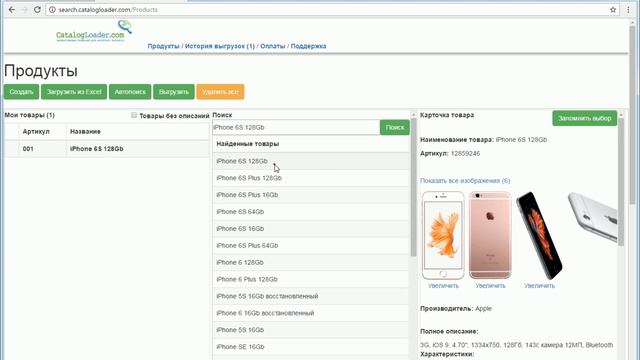Image resolution: width=640 pixels, height=360 pixels.
Task: Click the Выгрузить button
Action: click(x=174, y=92)
